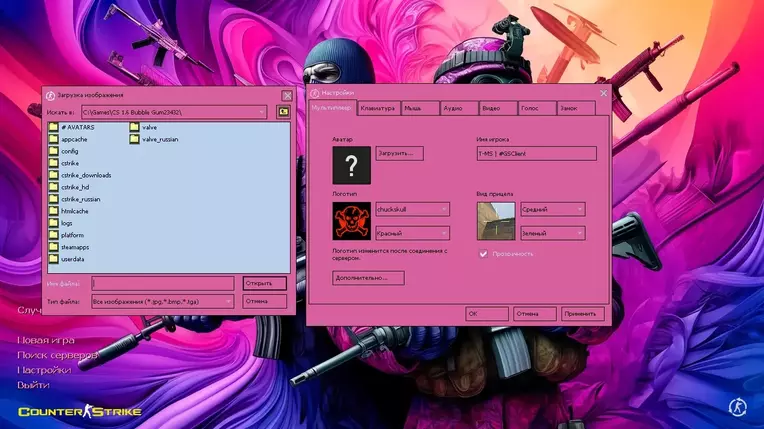
Task: Switch to the Клавиатура tab
Action: [379, 108]
